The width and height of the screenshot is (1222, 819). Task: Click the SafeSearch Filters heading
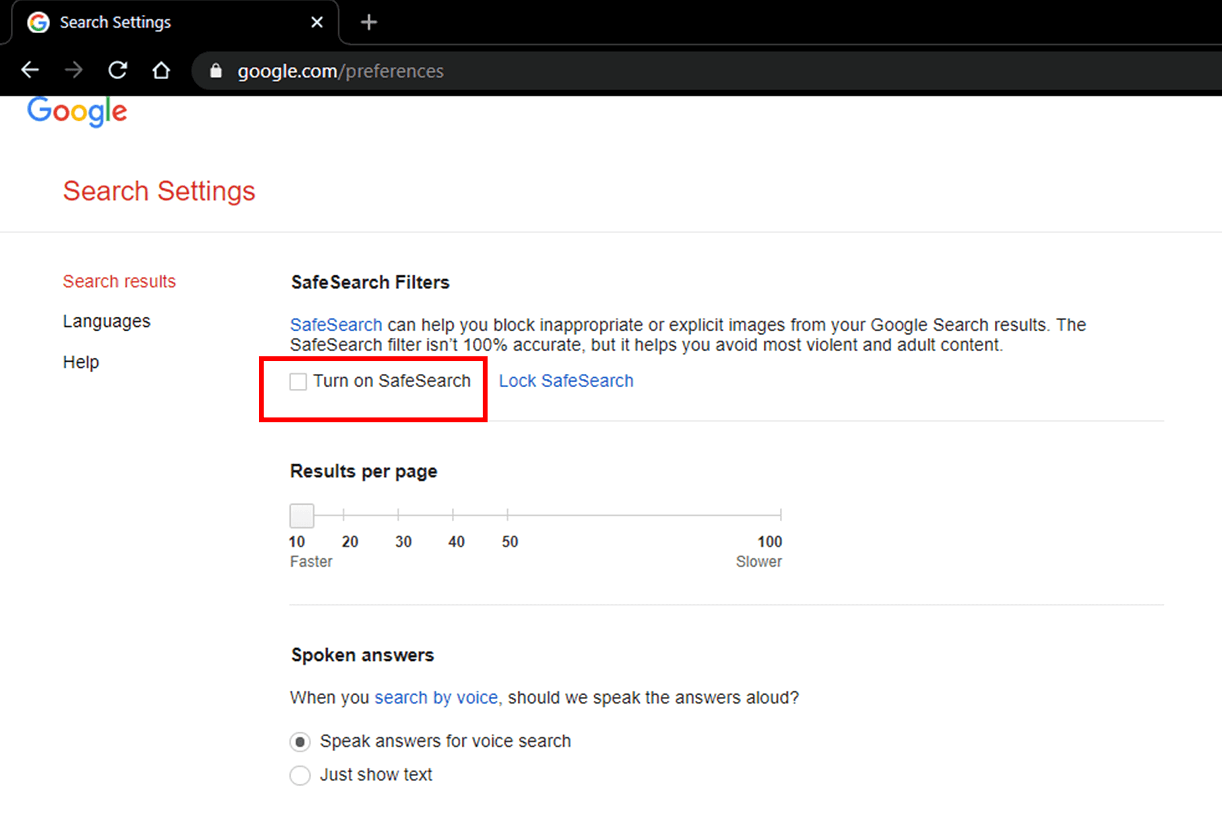pos(370,282)
